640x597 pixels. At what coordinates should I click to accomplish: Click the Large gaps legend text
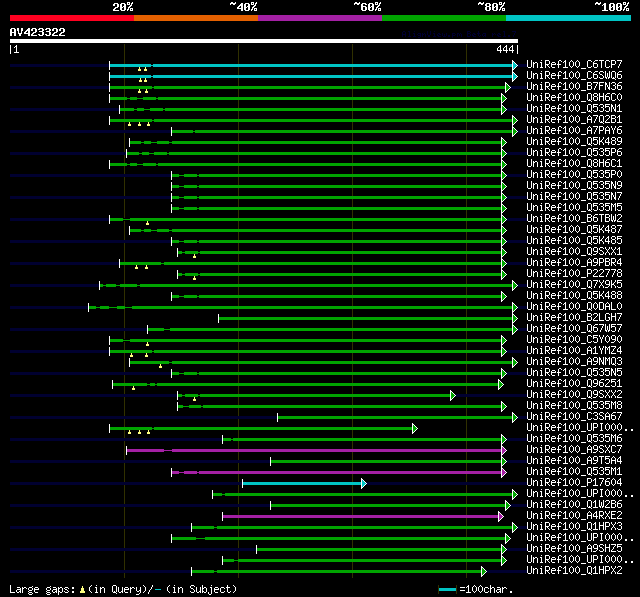(42, 589)
